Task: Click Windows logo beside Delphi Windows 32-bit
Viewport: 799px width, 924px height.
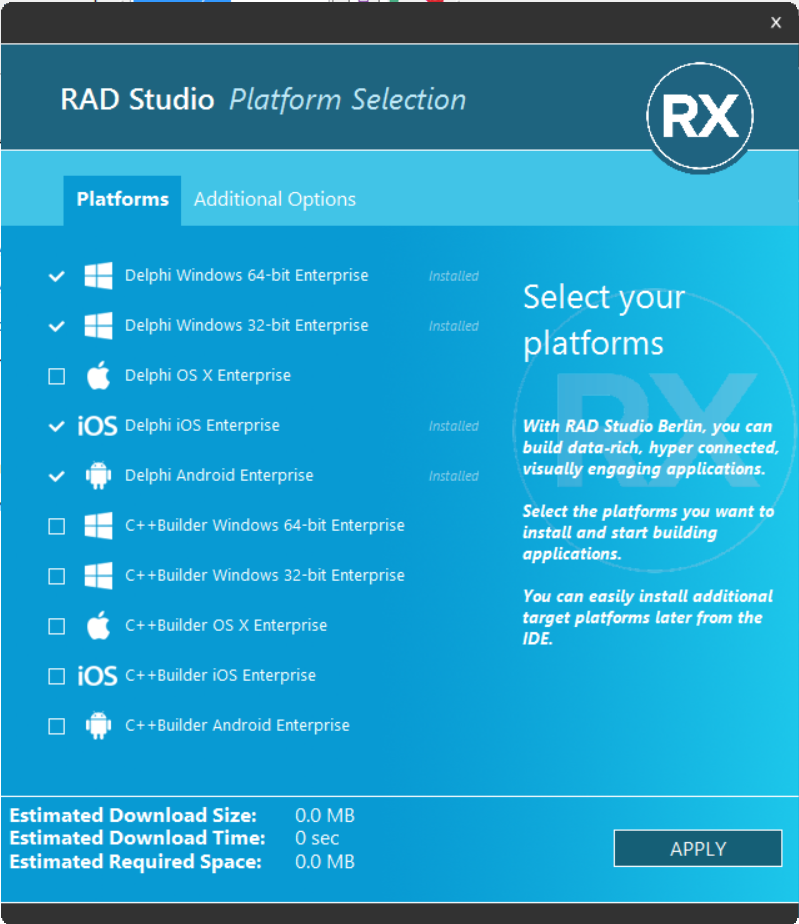Action: (x=98, y=325)
